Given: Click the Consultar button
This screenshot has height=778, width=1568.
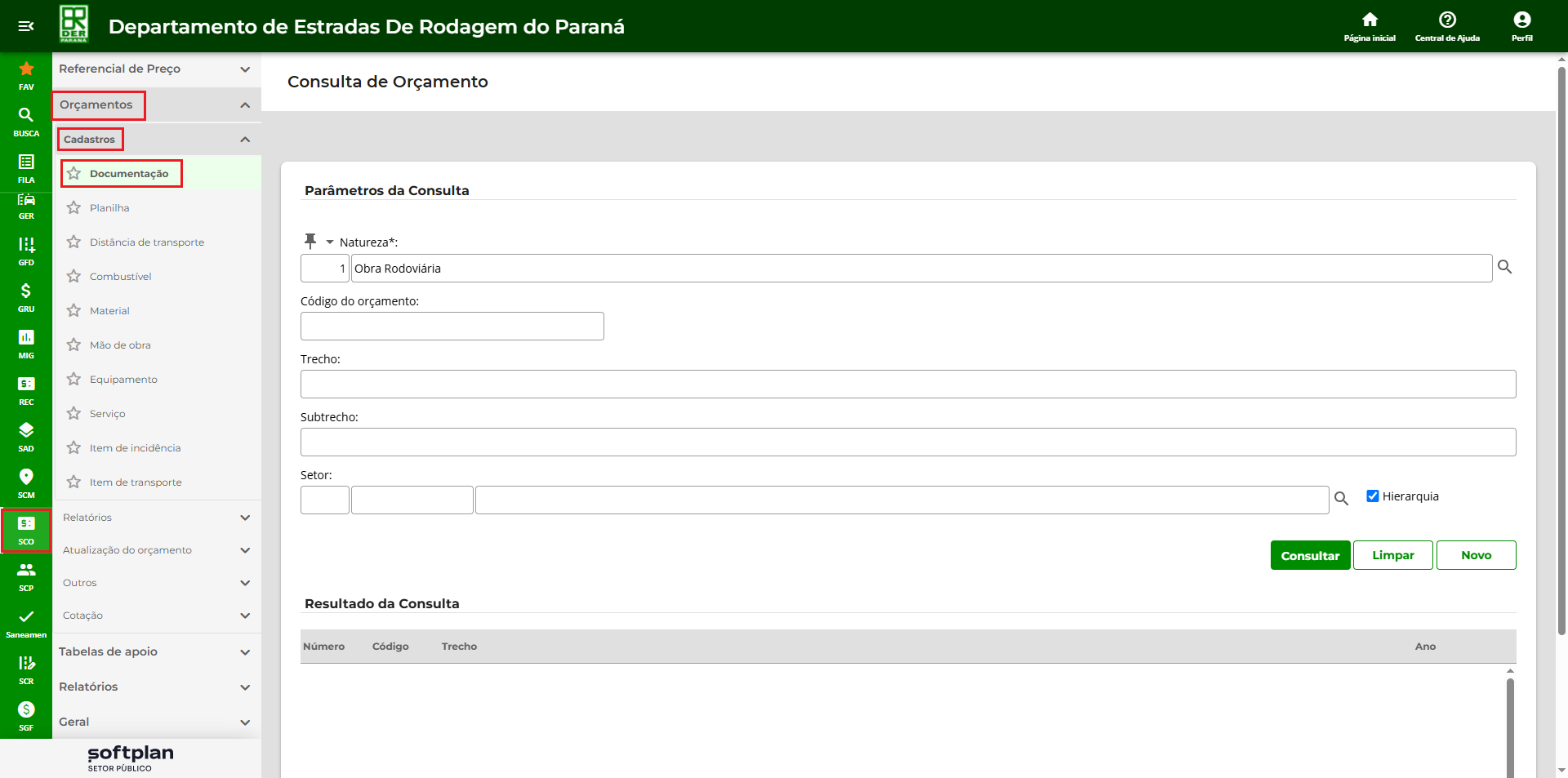Looking at the screenshot, I should (1310, 555).
